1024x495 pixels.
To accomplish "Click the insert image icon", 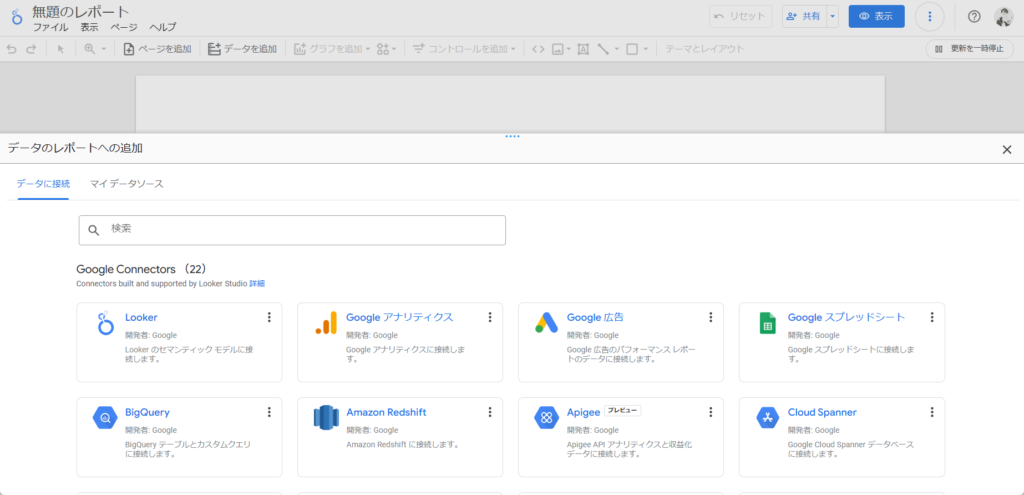I will click(x=558, y=49).
